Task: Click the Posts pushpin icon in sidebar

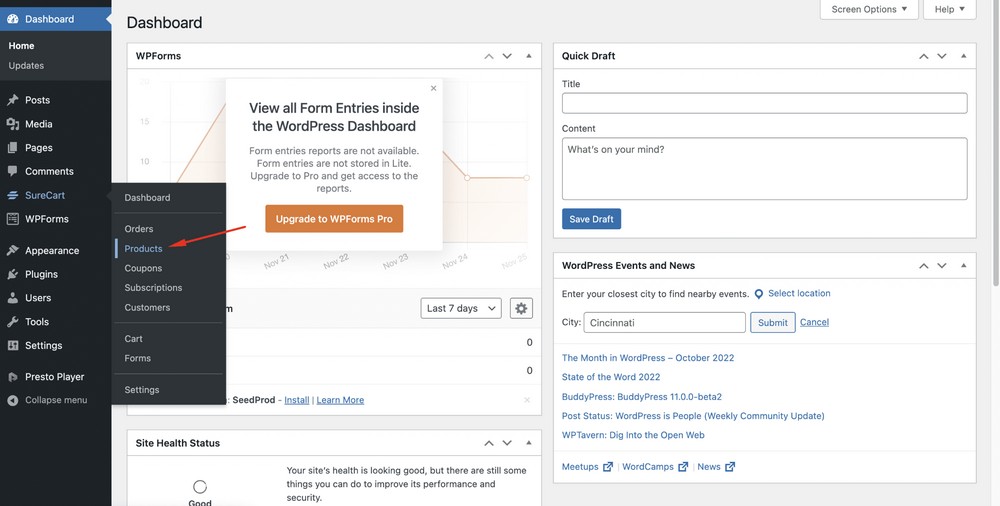Action: tap(12, 100)
